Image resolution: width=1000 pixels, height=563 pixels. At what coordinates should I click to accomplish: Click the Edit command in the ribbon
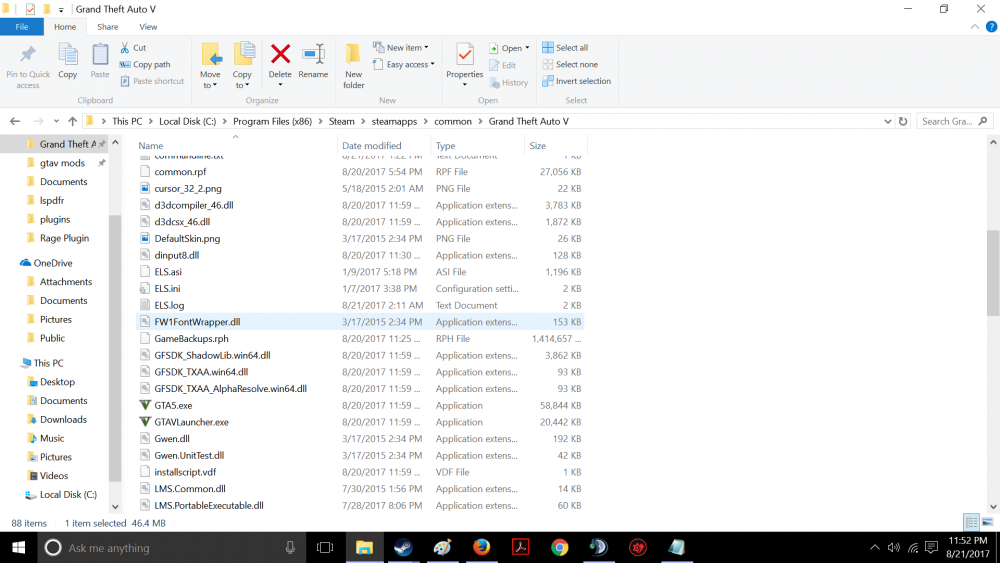[x=503, y=65]
